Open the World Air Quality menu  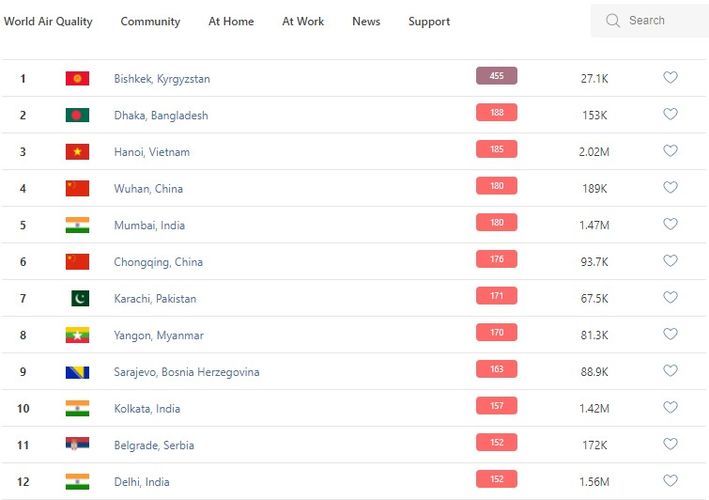(x=48, y=21)
